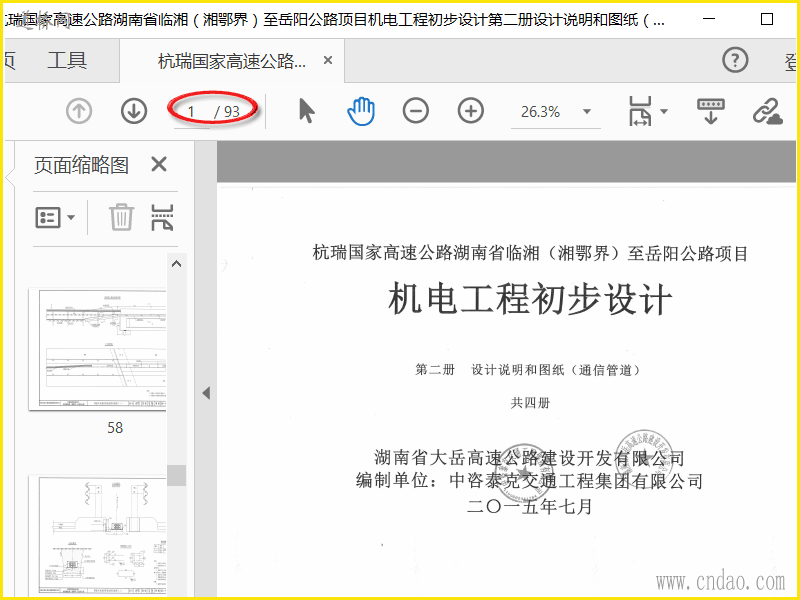Zoom out with the minus button
The image size is (800, 600).
pyautogui.click(x=415, y=111)
